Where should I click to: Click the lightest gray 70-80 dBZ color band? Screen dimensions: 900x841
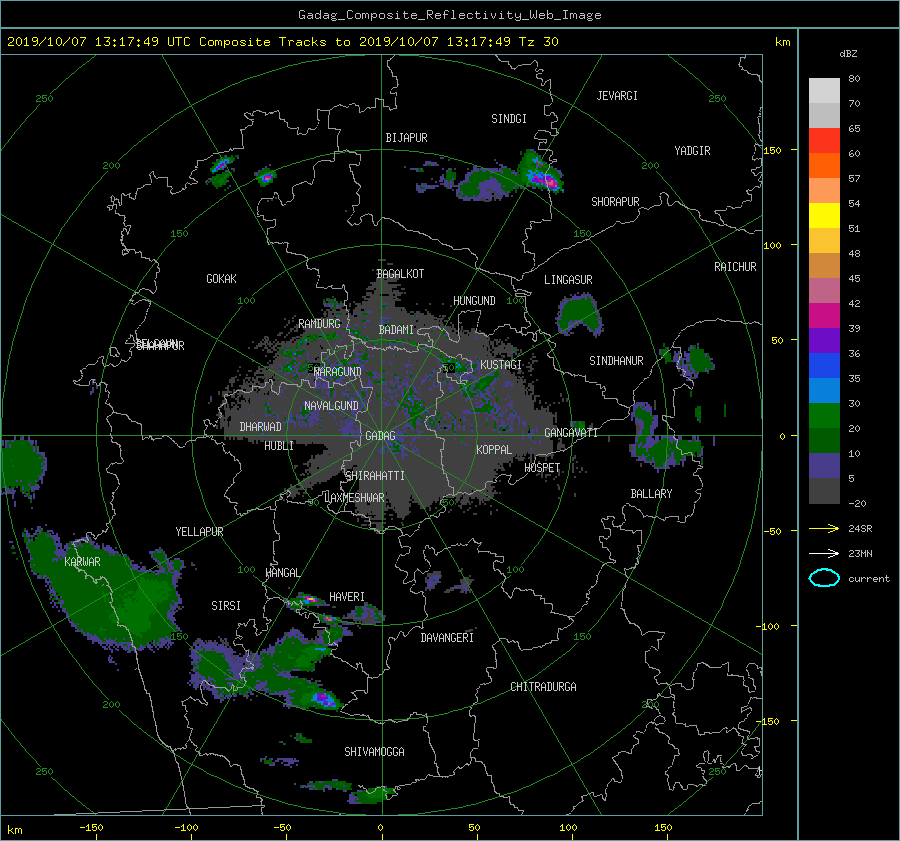point(824,91)
